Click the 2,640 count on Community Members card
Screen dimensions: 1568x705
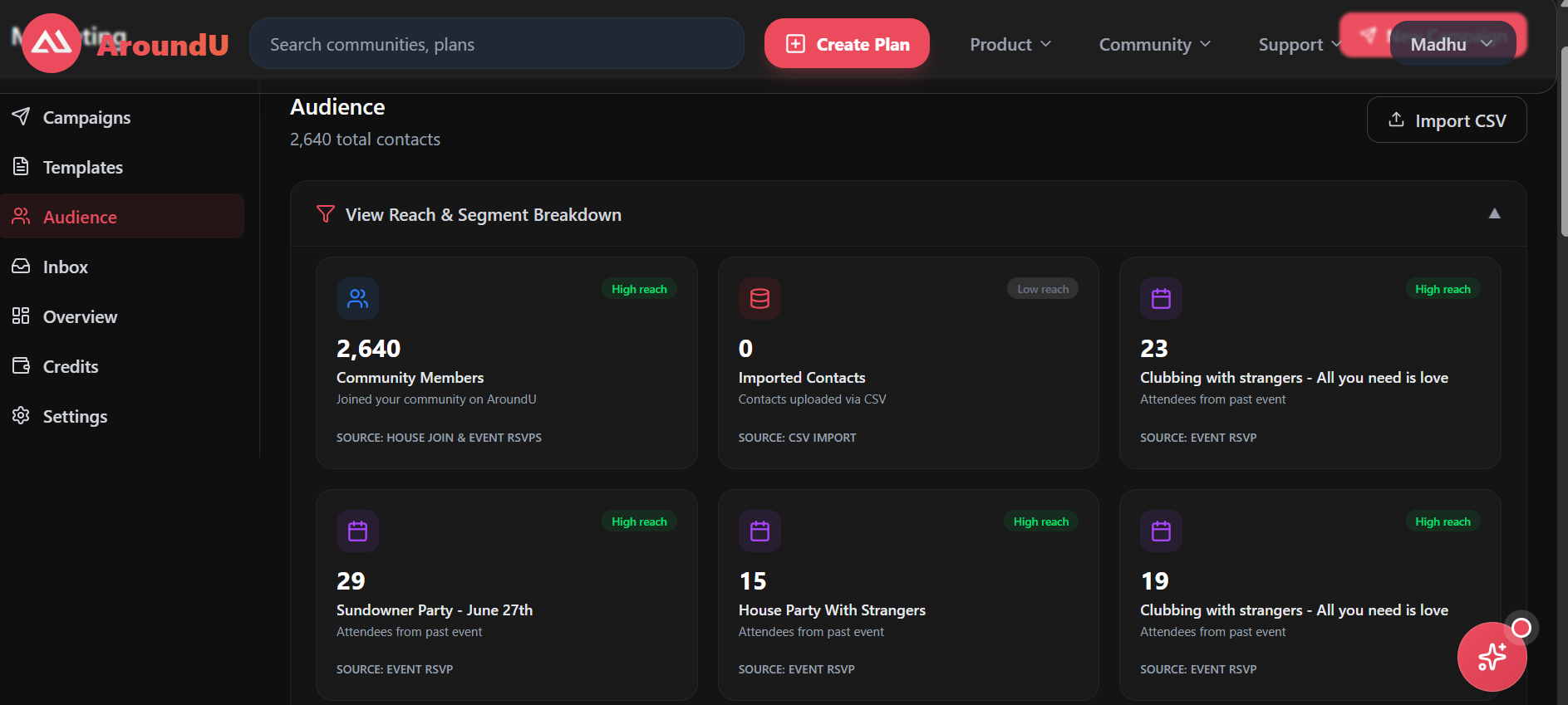[x=368, y=349]
